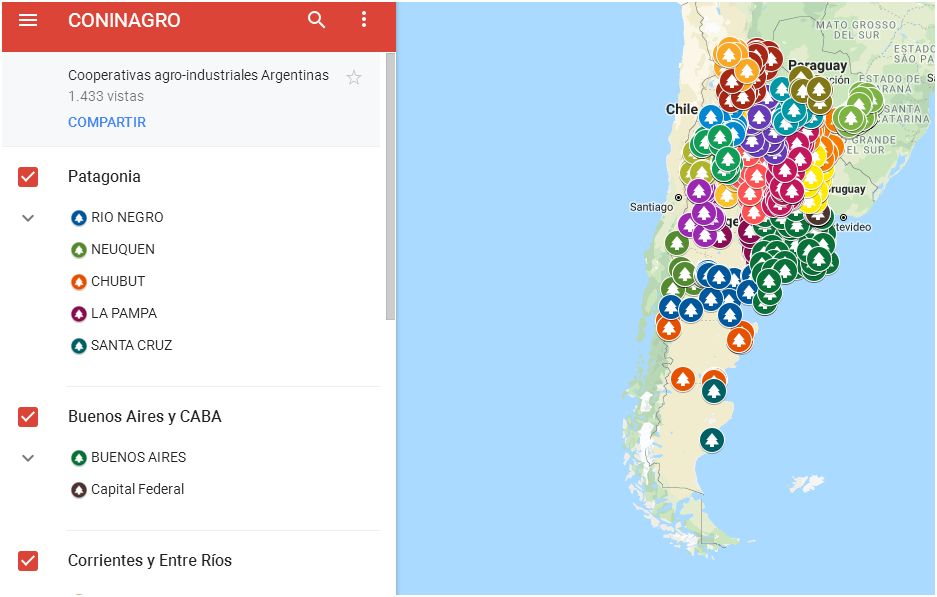Screen dimensions: 937x597
Task: Click the CONINAGRO header title
Action: click(124, 20)
